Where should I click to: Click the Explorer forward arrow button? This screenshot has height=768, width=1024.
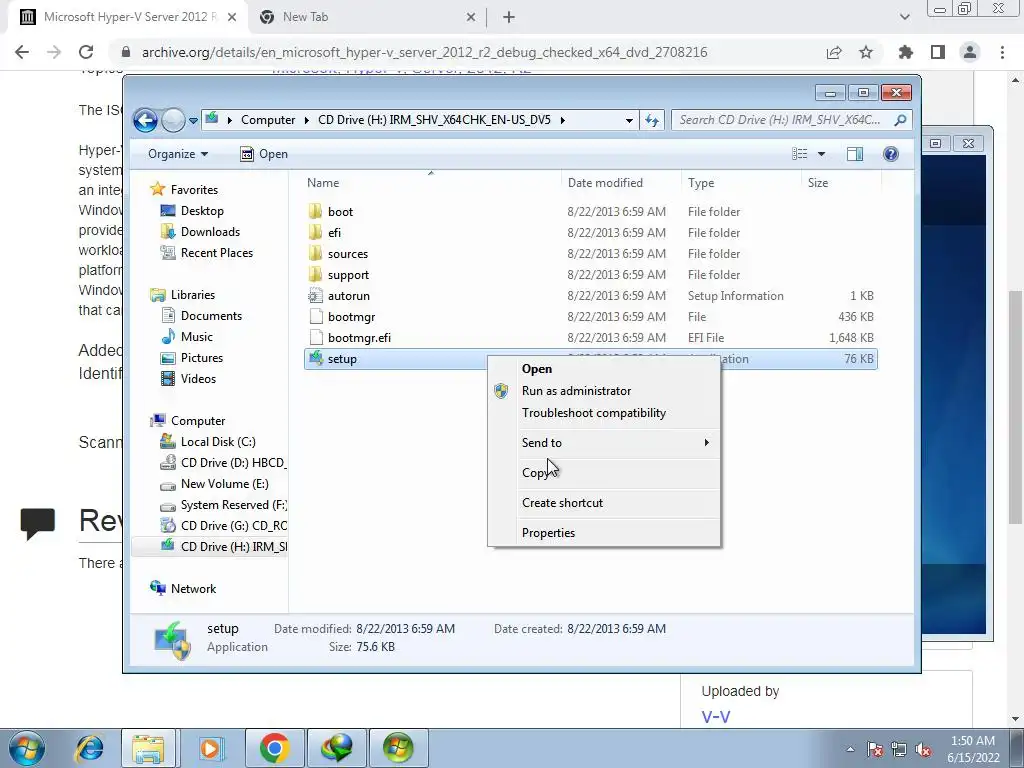[x=173, y=120]
